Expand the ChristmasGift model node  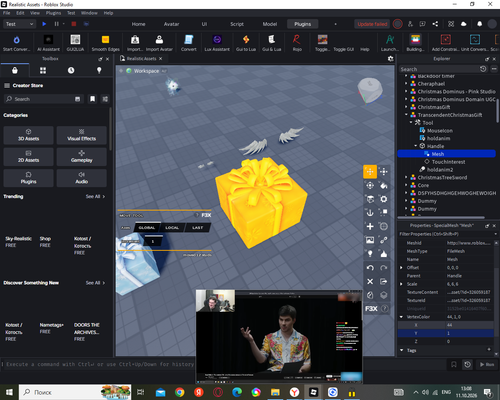pos(406,107)
